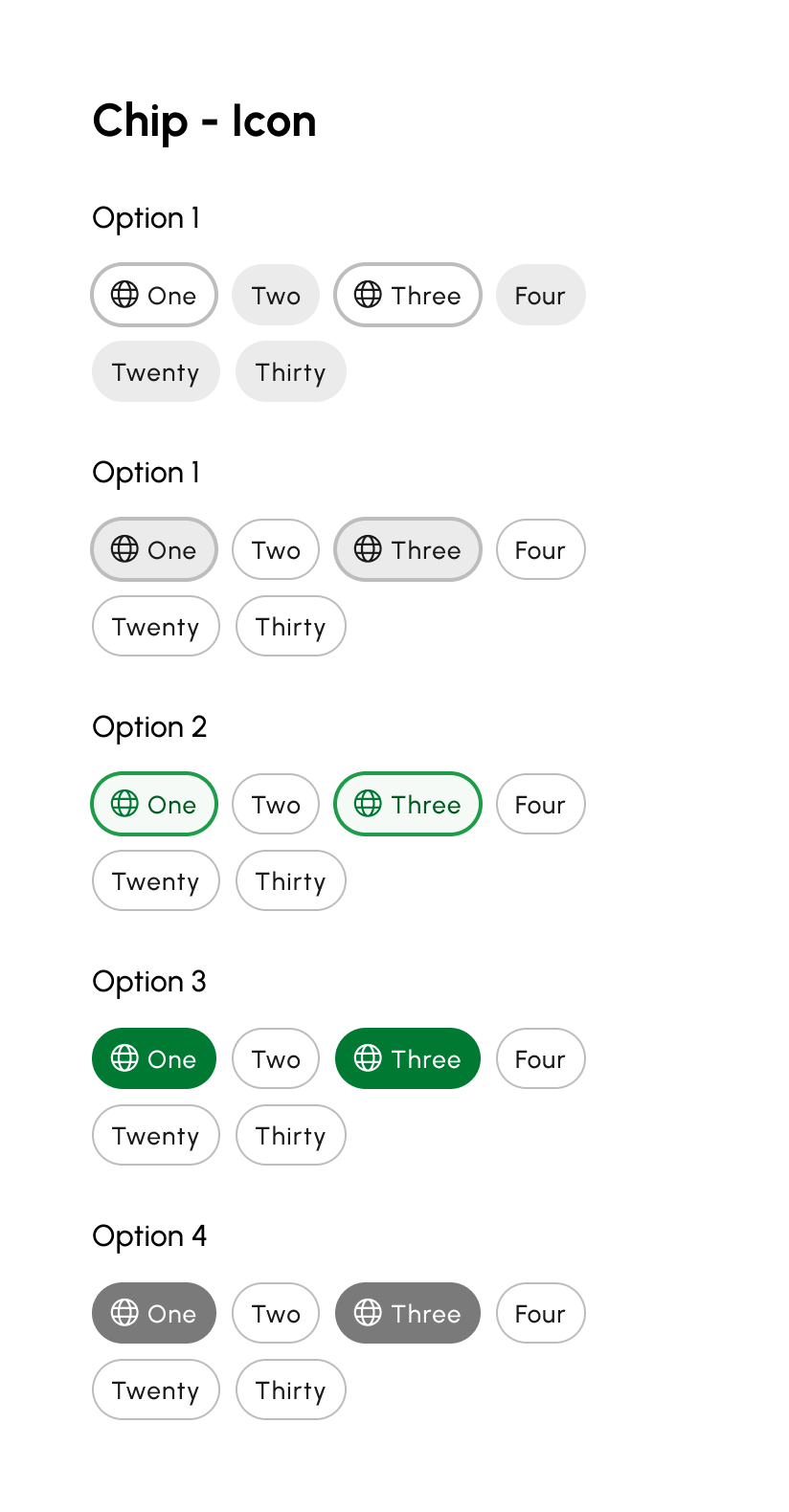Image resolution: width=789 pixels, height=1512 pixels.
Task: Select the Two chip under Option 4
Action: [276, 1313]
